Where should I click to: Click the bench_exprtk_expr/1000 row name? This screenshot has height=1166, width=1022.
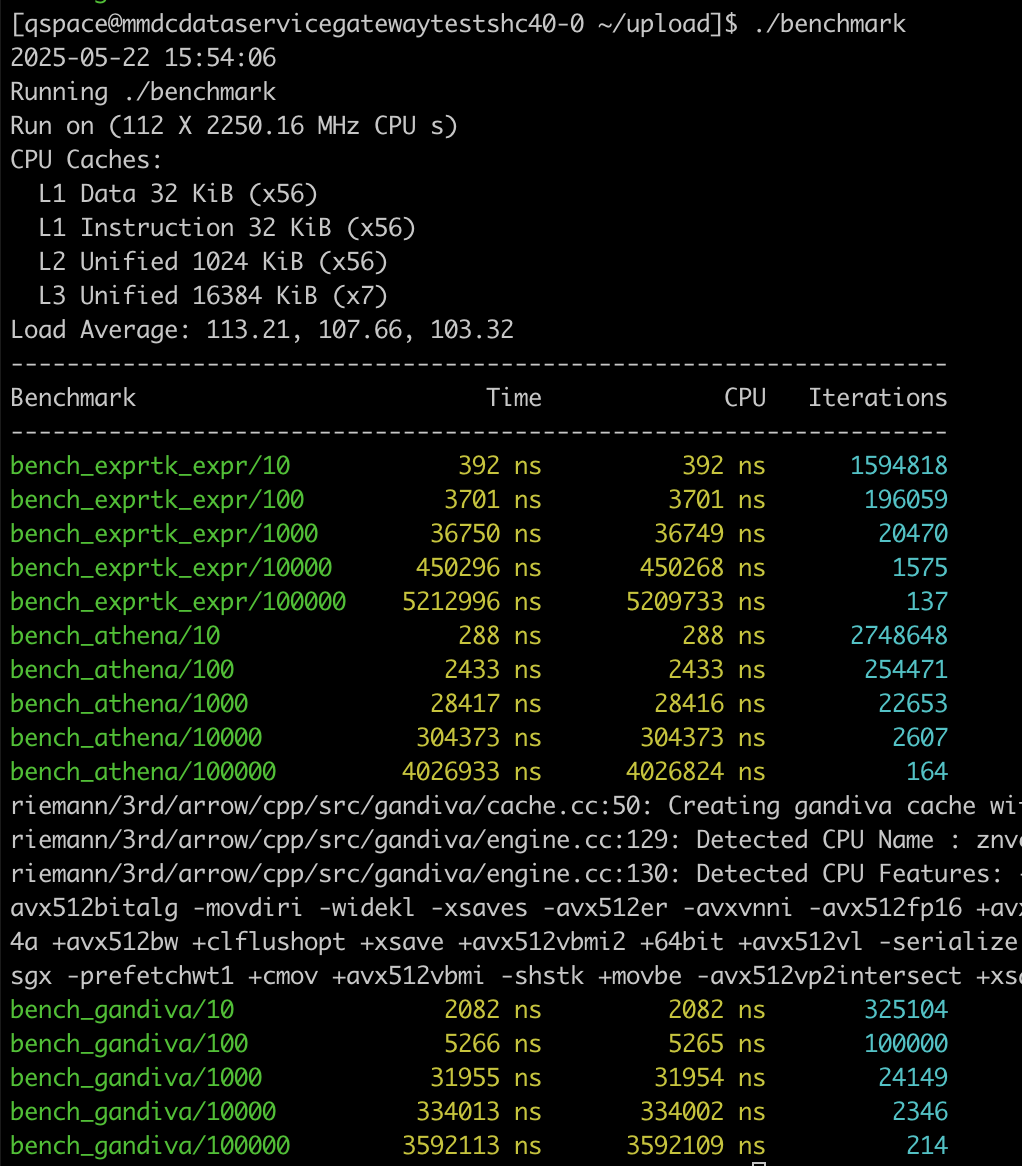click(164, 534)
